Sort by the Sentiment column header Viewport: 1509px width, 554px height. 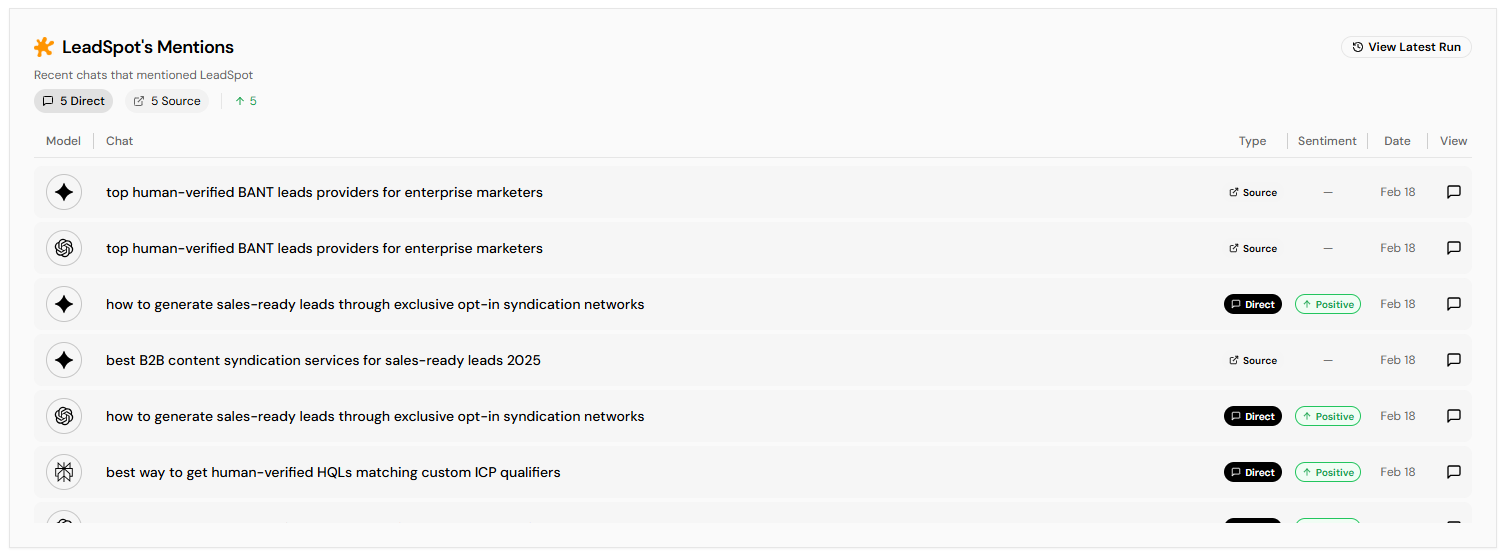tap(1326, 141)
